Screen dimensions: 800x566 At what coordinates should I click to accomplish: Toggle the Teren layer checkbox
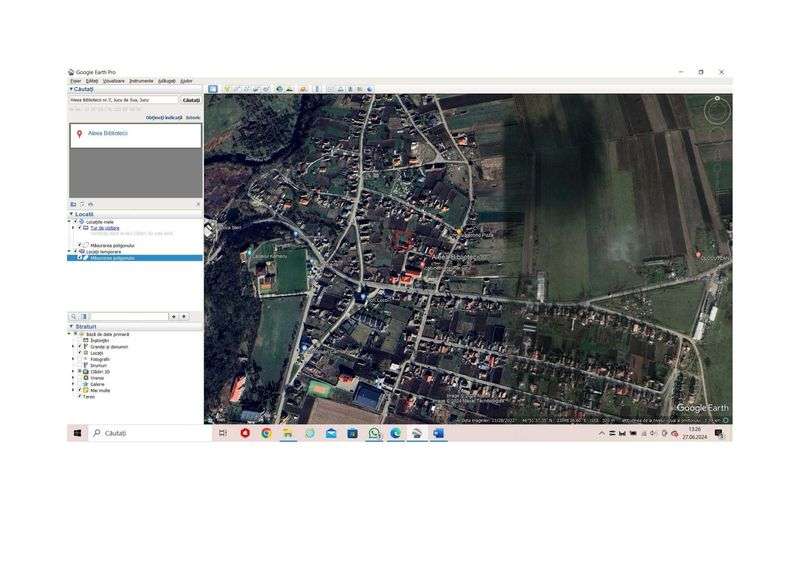(x=80, y=396)
